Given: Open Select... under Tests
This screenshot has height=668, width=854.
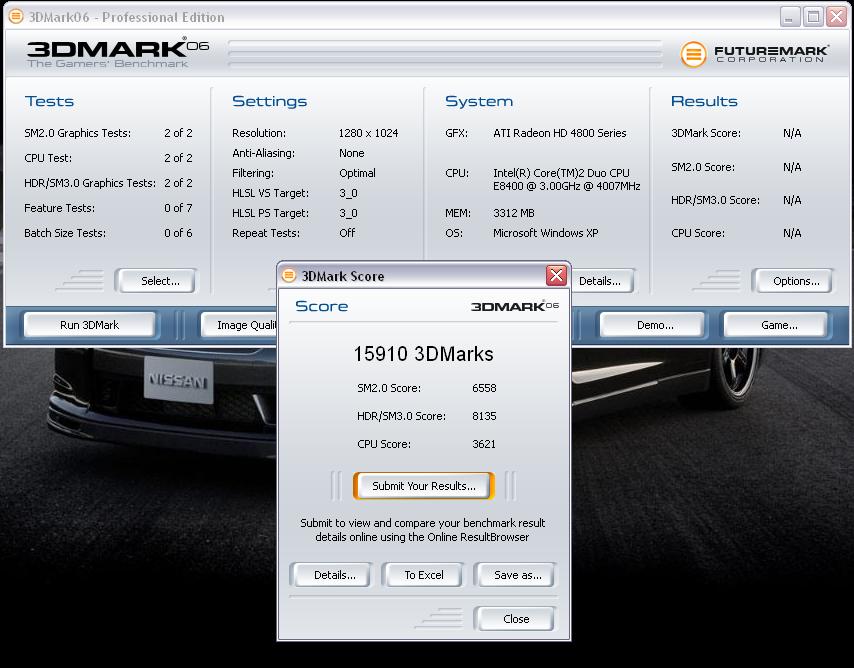Looking at the screenshot, I should pos(156,281).
